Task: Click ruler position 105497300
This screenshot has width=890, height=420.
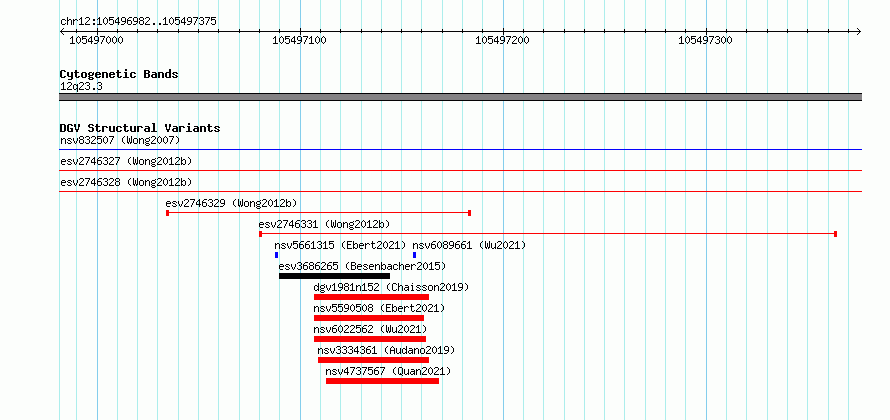Action: point(706,40)
